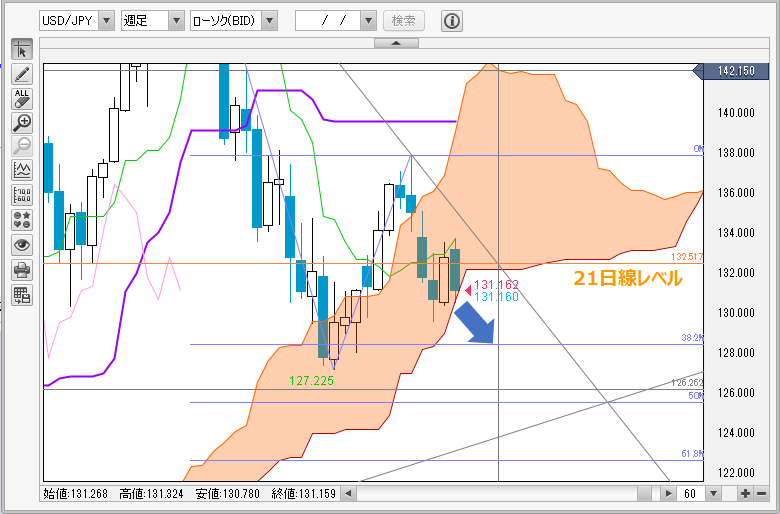The height and width of the screenshot is (514, 780).
Task: Click the plus zoom button
Action: [745, 494]
